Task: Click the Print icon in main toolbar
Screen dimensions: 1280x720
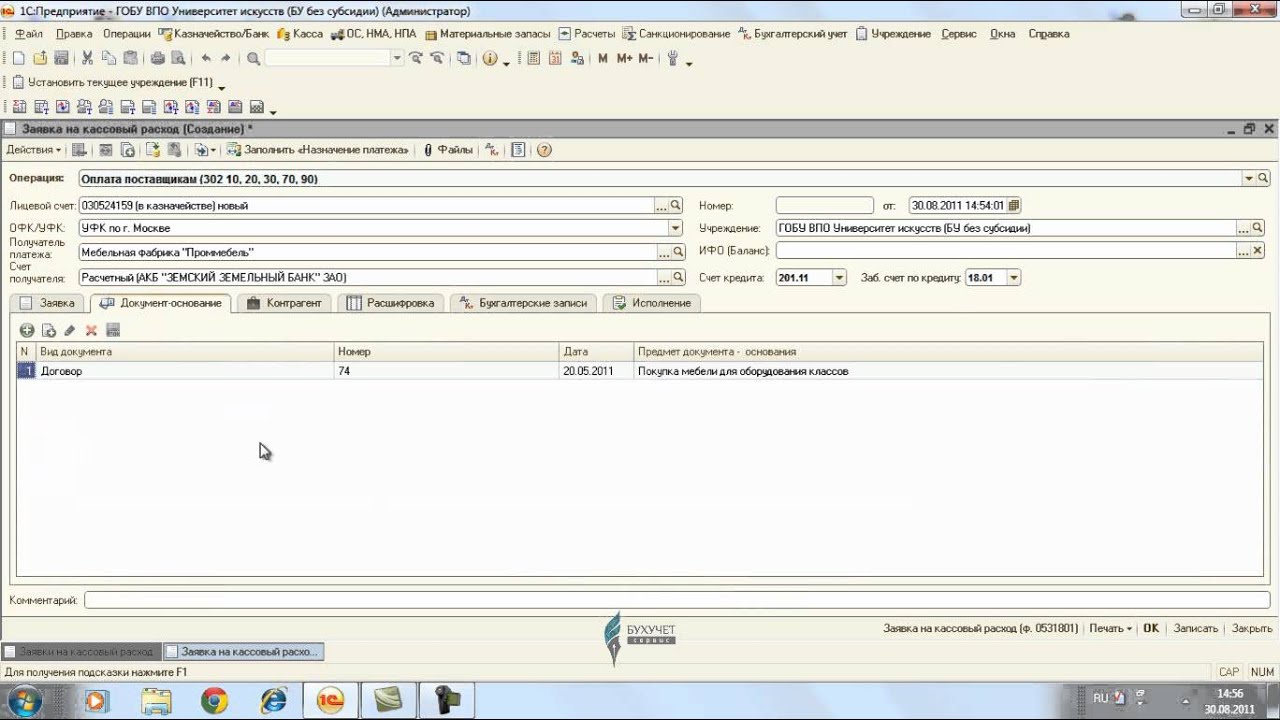Action: point(157,59)
